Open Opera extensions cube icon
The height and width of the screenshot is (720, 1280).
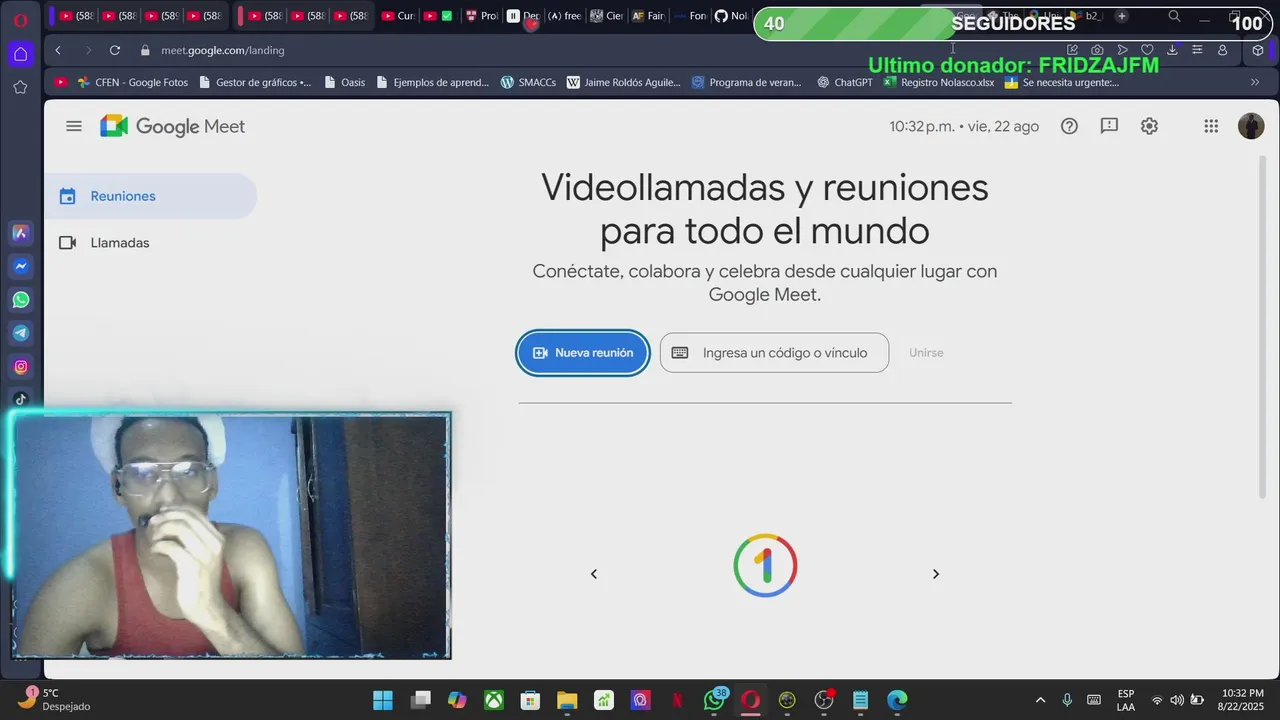click(x=1258, y=50)
